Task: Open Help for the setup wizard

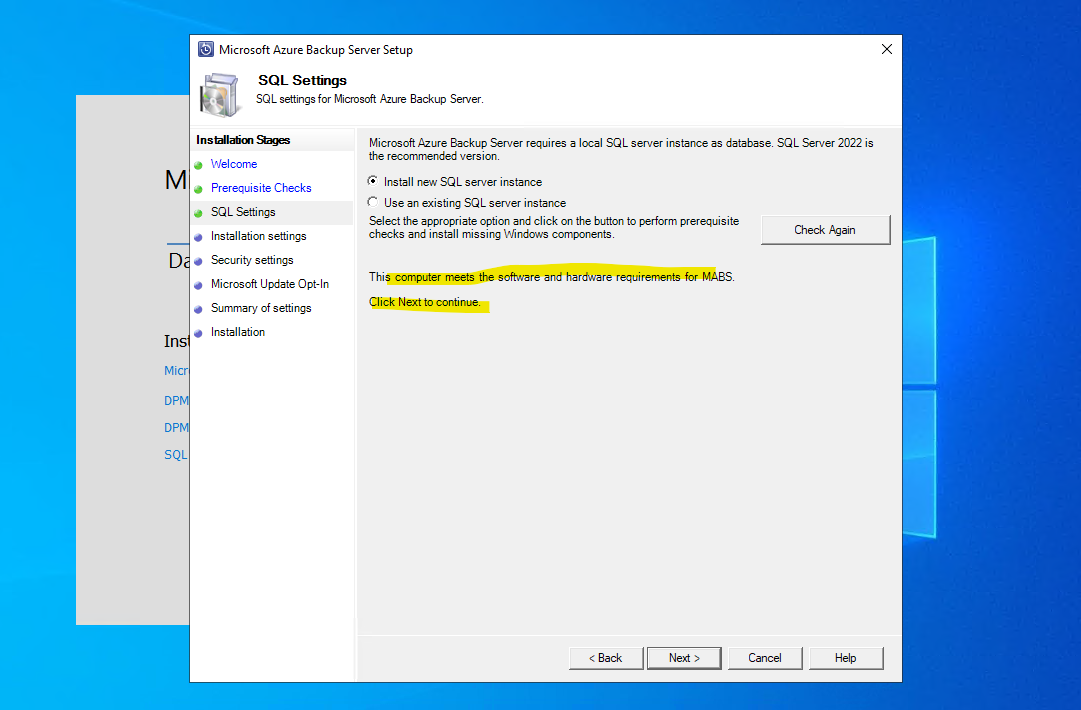Action: [846, 658]
